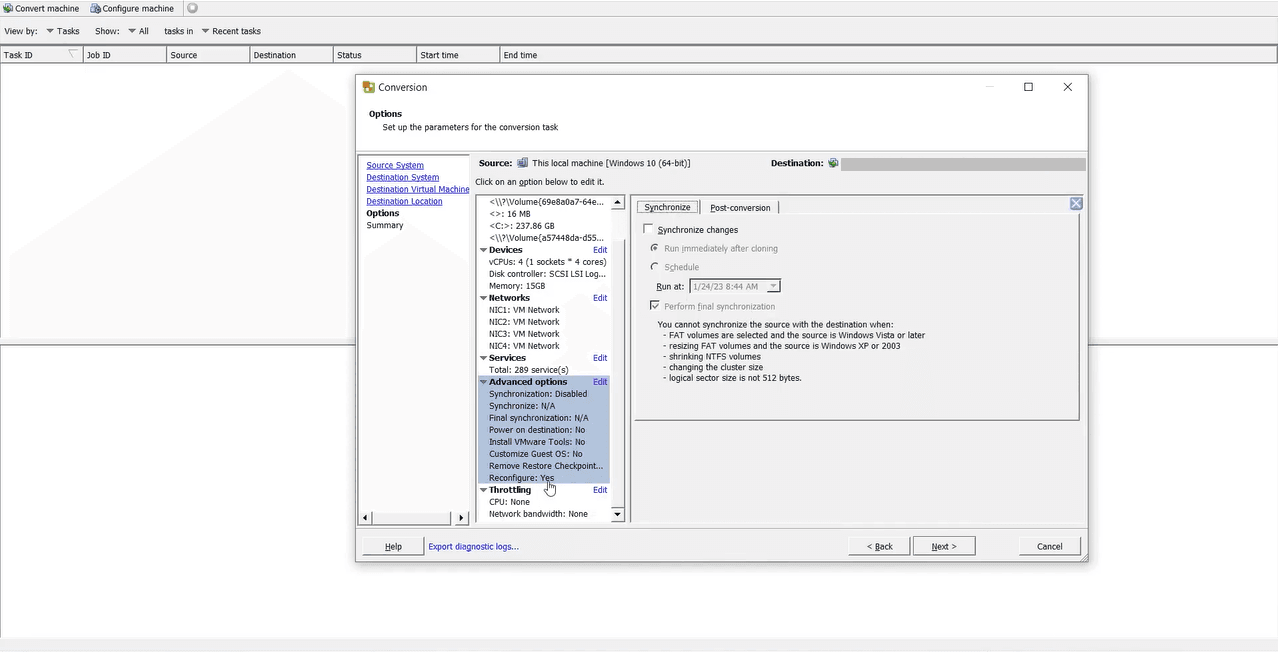
Task: Open the Export diagnostic logs link
Action: pyautogui.click(x=473, y=546)
